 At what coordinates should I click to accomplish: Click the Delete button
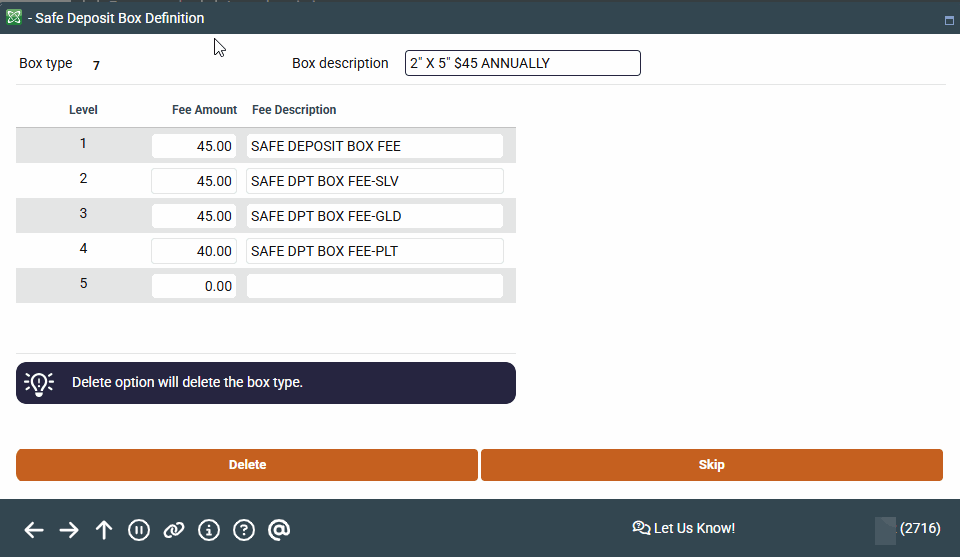pyautogui.click(x=247, y=465)
